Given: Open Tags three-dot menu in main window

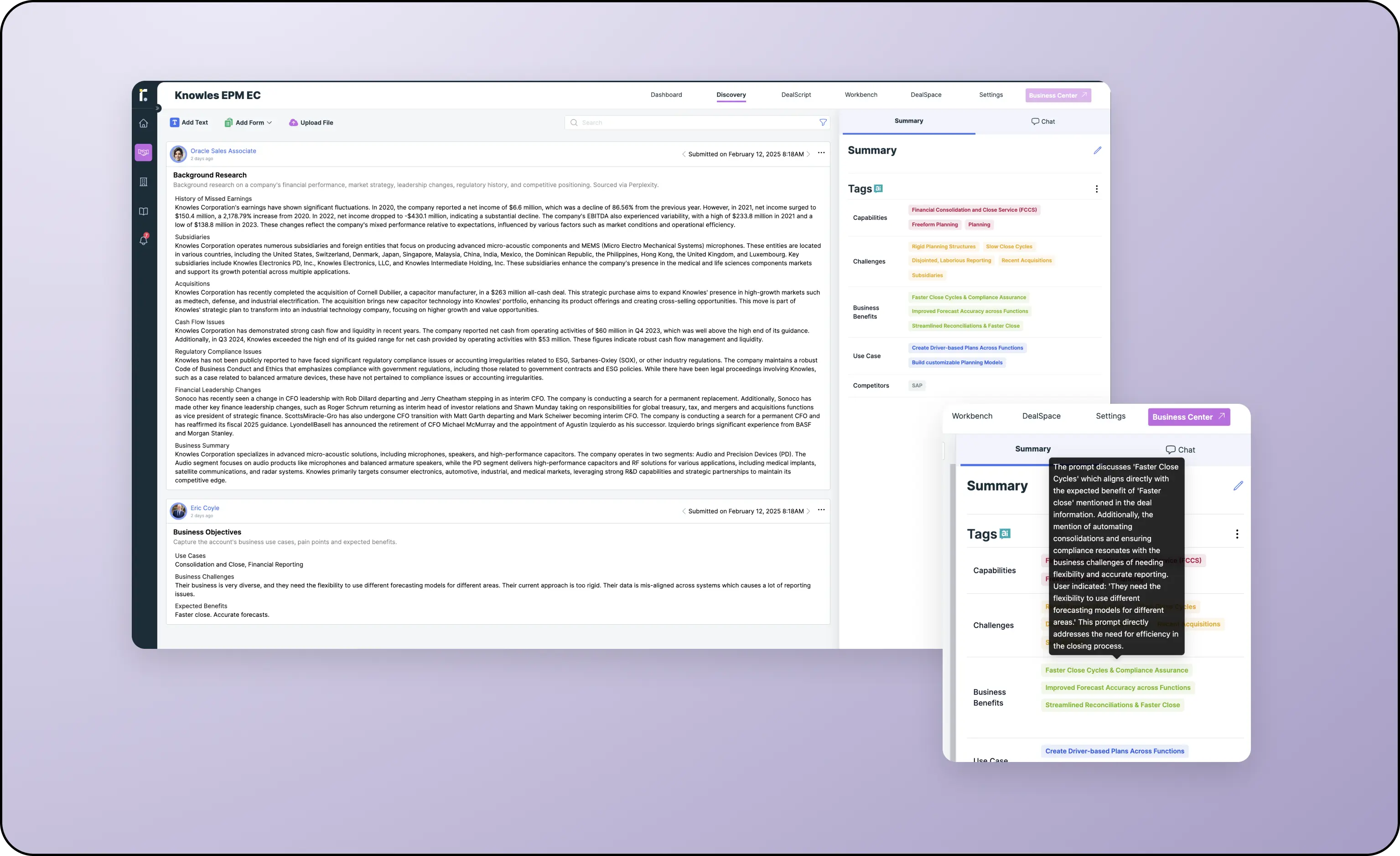Looking at the screenshot, I should (1096, 189).
